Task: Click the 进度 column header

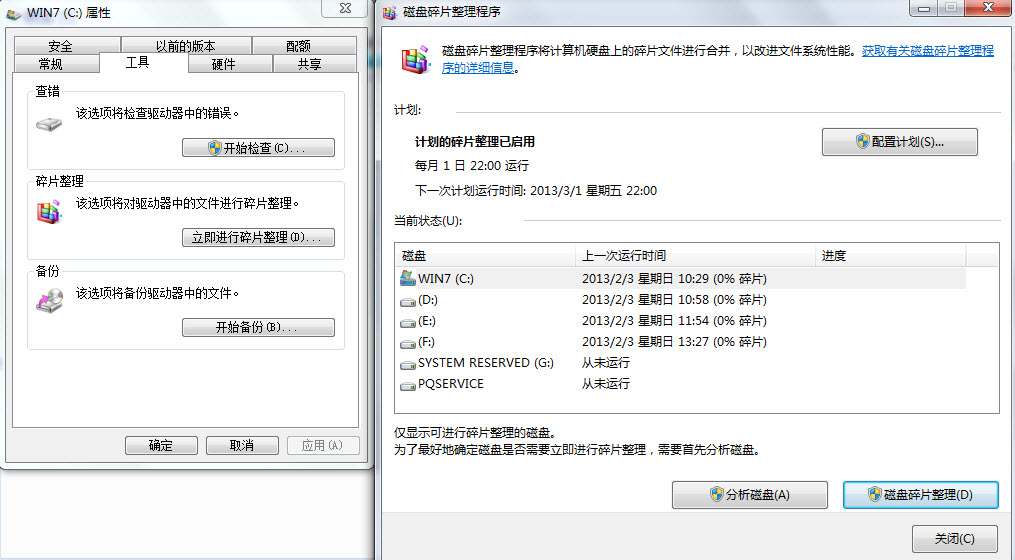Action: tap(891, 256)
